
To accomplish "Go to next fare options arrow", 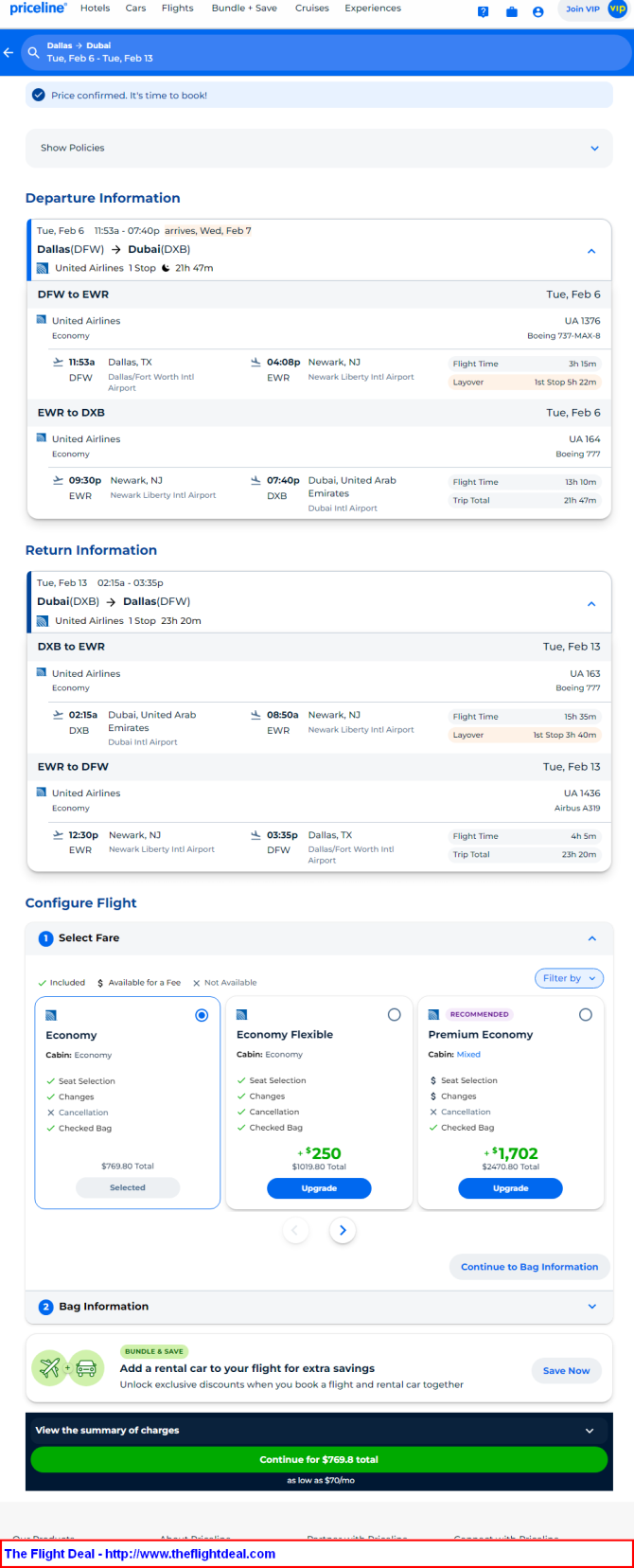I will (343, 1230).
